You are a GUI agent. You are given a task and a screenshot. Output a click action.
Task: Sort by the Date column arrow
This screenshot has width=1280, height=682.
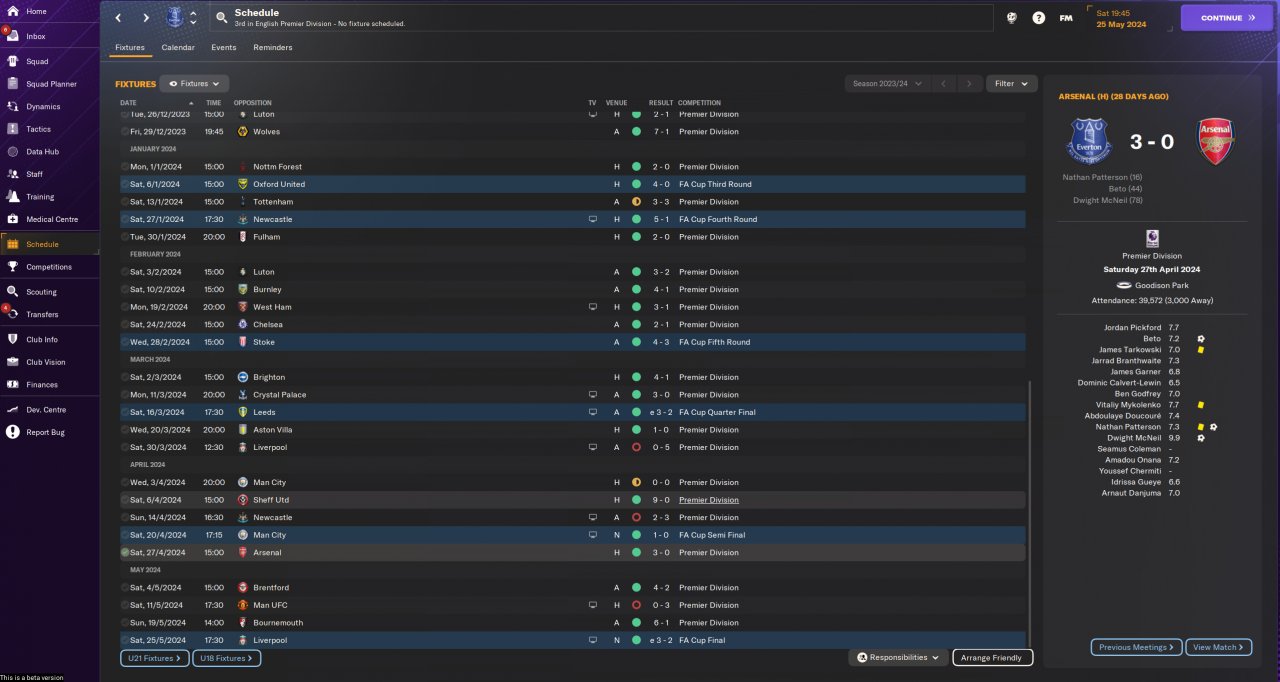(191, 103)
